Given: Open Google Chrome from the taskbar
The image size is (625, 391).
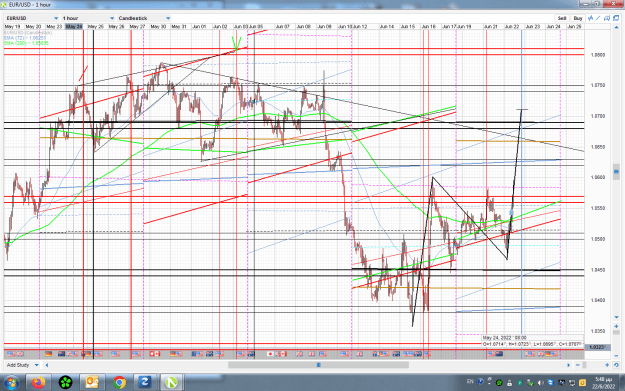Looking at the screenshot, I should (119, 383).
